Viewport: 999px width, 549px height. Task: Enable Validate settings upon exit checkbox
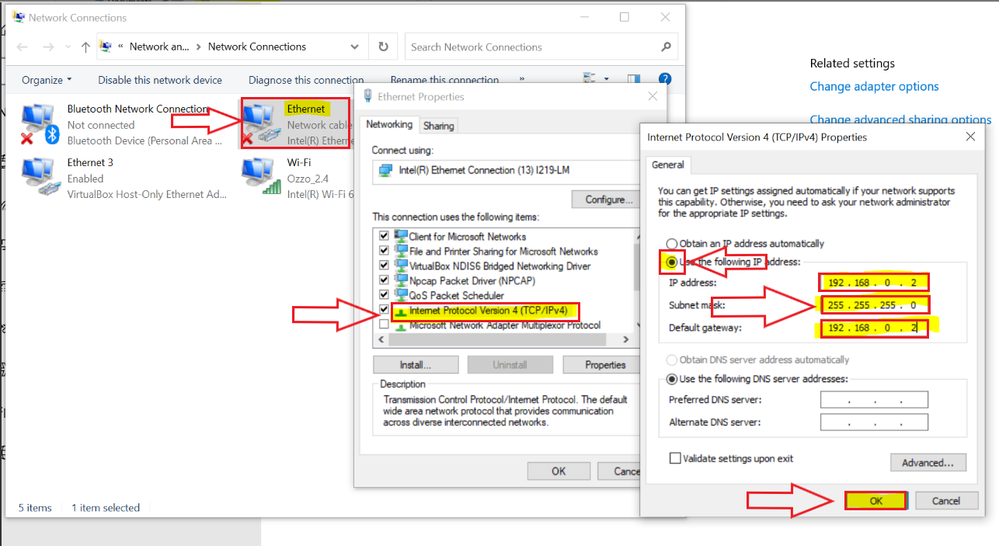tap(675, 458)
